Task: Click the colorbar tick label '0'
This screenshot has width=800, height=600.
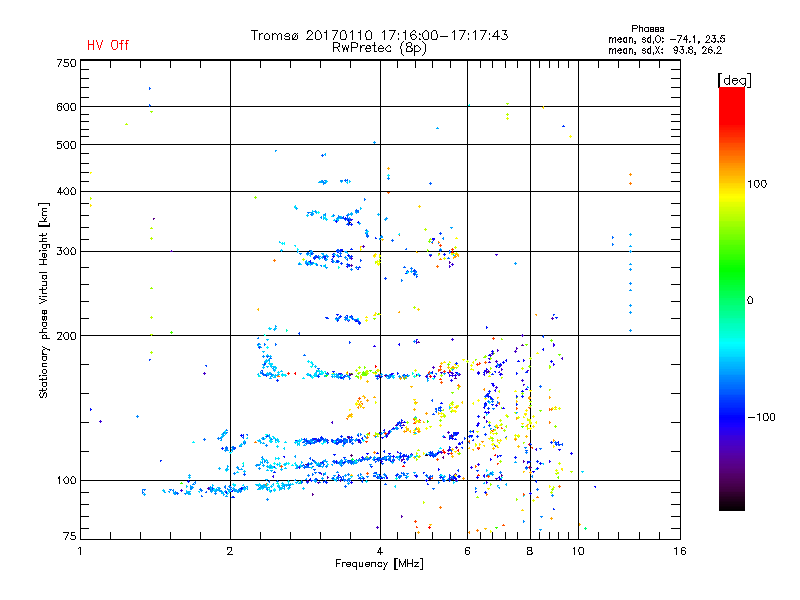Action: click(x=750, y=301)
